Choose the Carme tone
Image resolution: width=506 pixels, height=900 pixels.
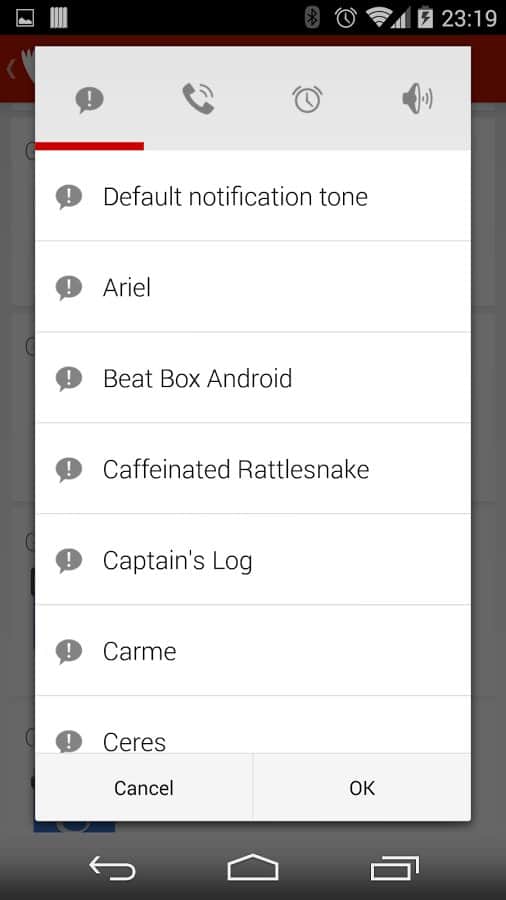click(253, 650)
